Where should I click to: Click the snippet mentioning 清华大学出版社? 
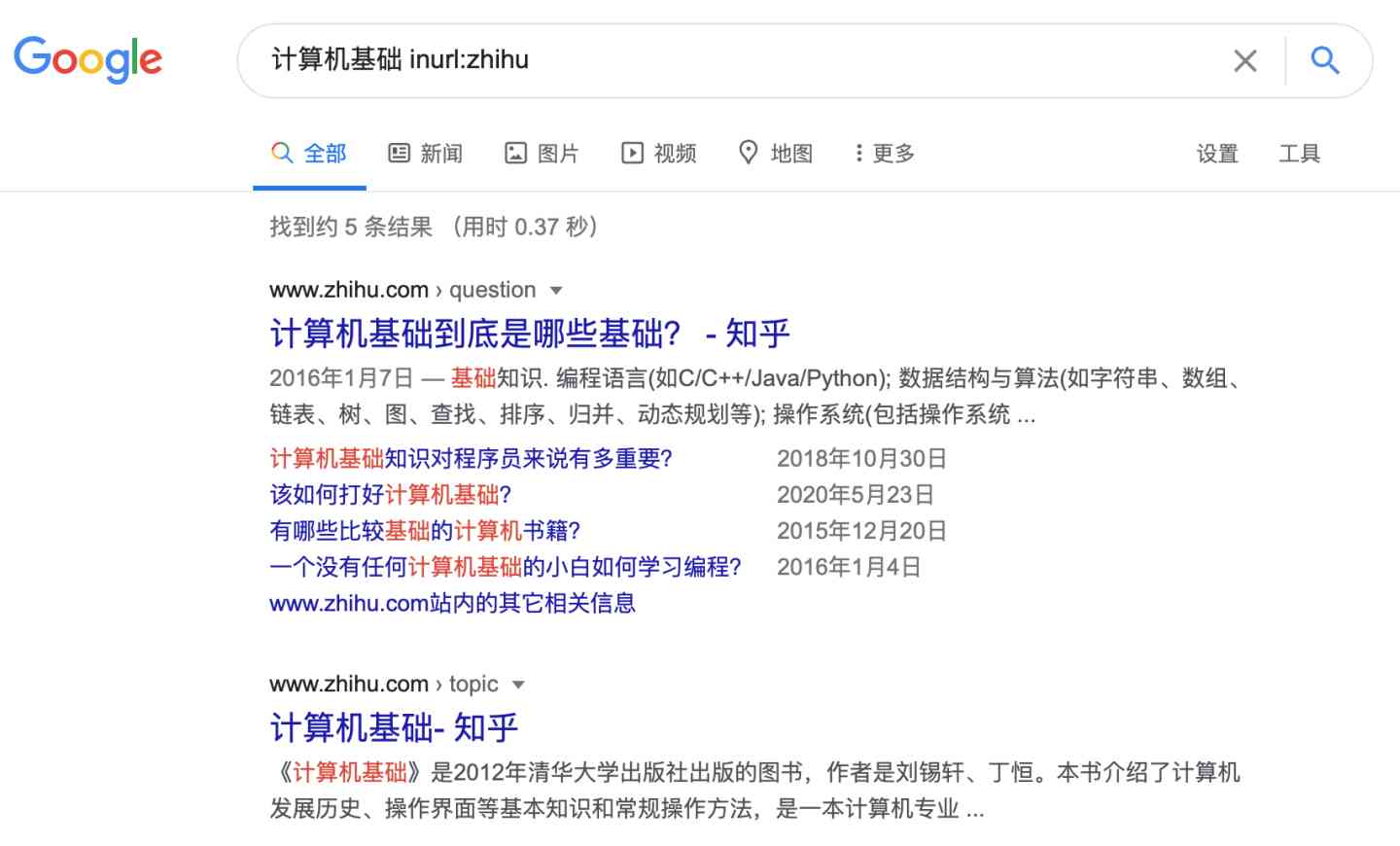[754, 791]
